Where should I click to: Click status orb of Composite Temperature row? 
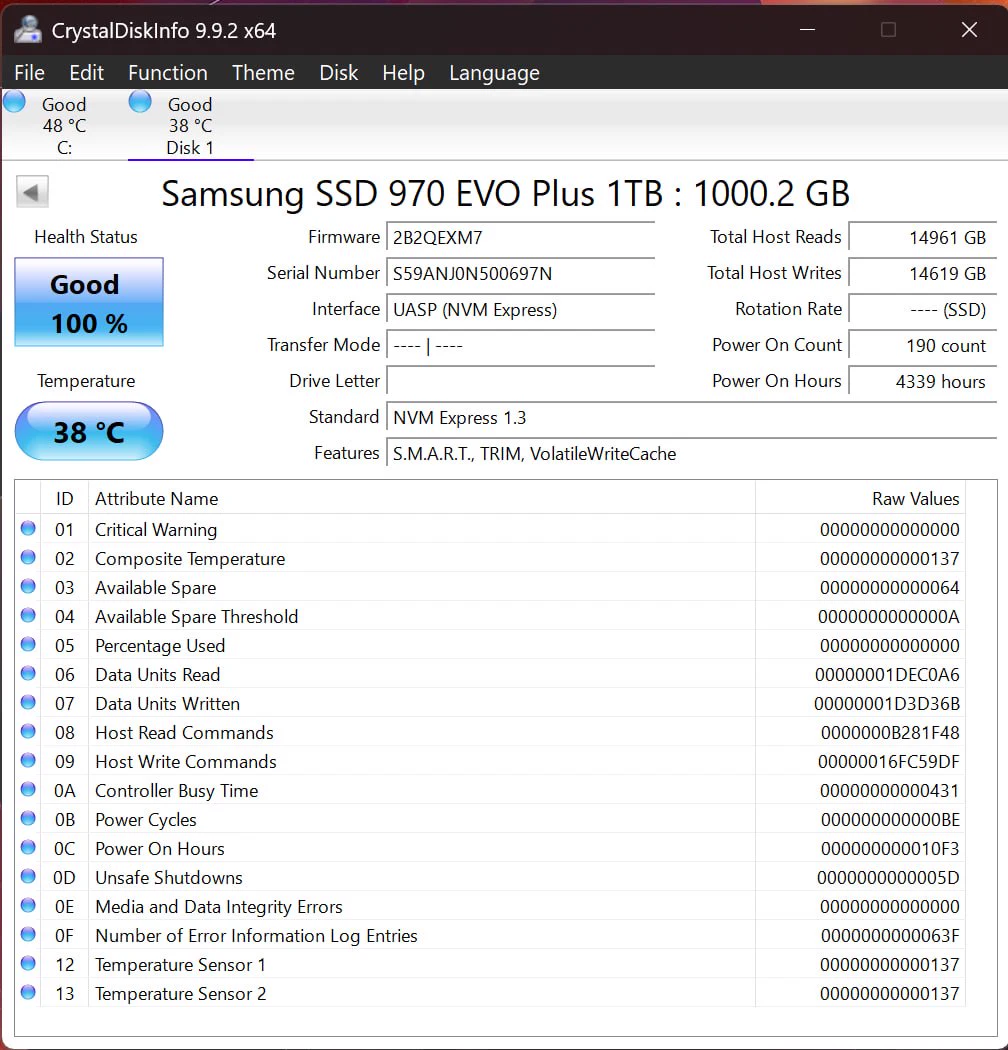(28, 557)
